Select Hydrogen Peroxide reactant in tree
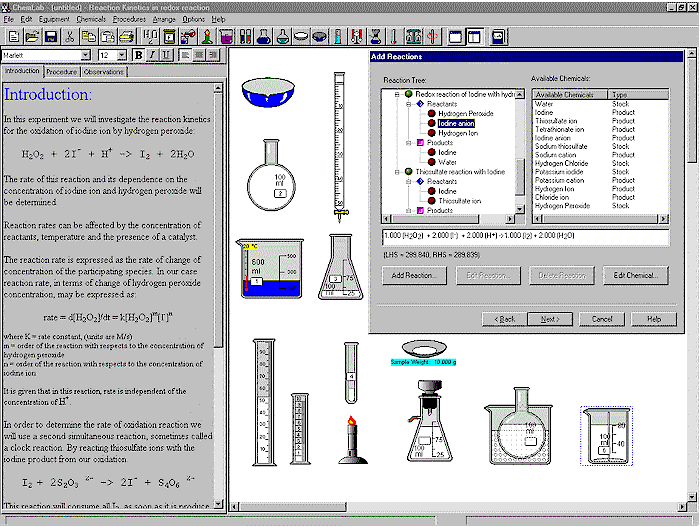700x527 pixels. [466, 113]
